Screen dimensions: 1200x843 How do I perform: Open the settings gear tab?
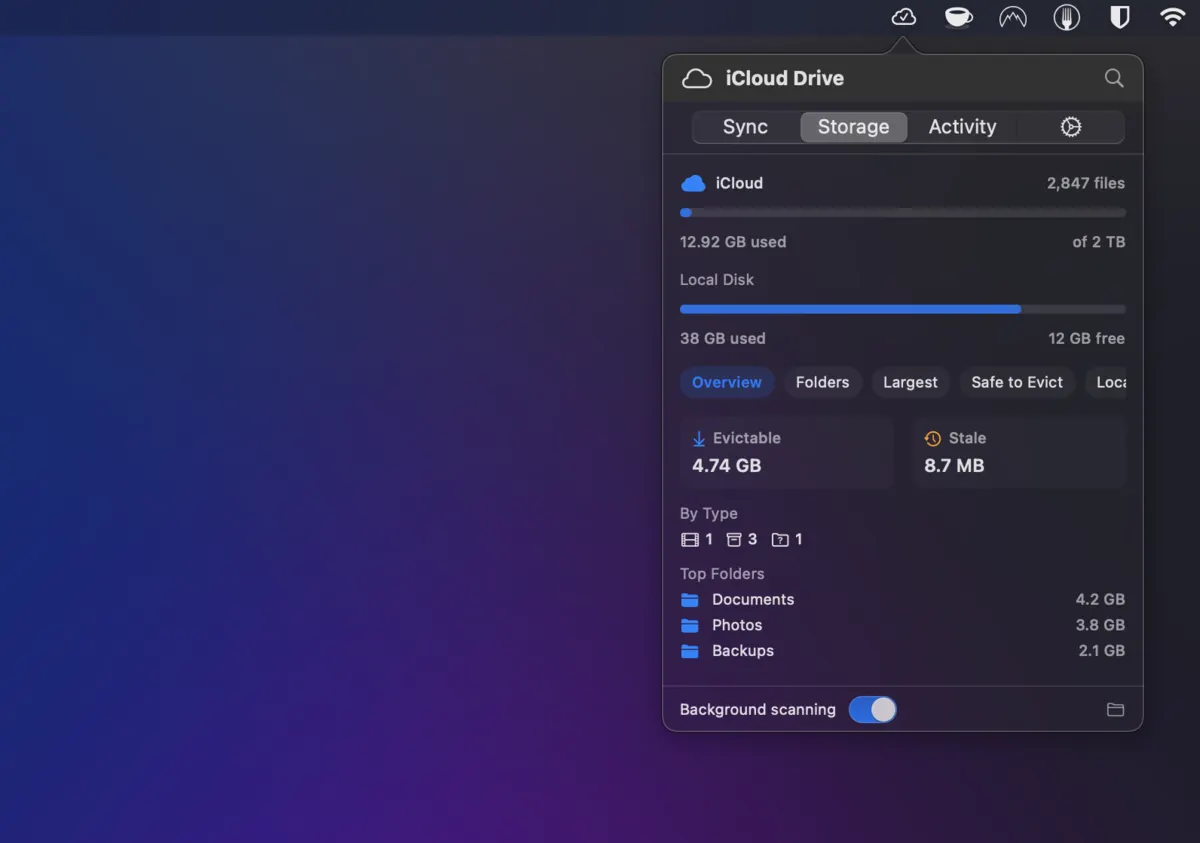[1071, 127]
